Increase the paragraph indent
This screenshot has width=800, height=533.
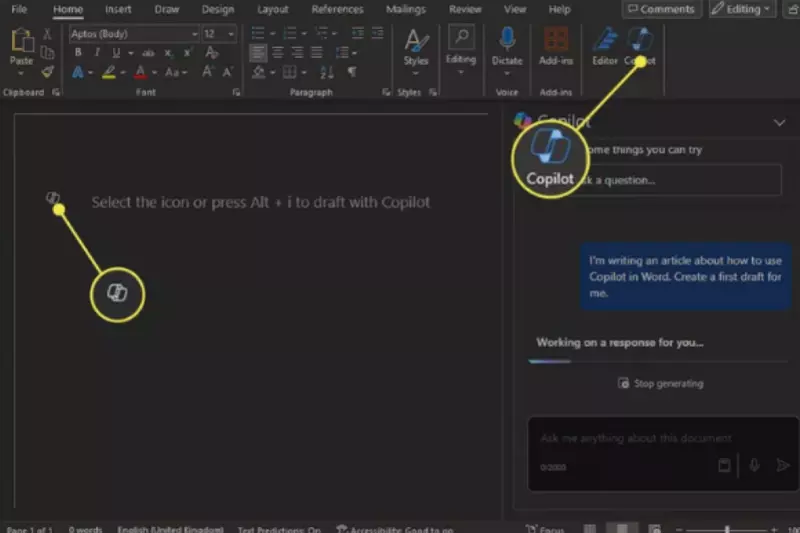[378, 34]
